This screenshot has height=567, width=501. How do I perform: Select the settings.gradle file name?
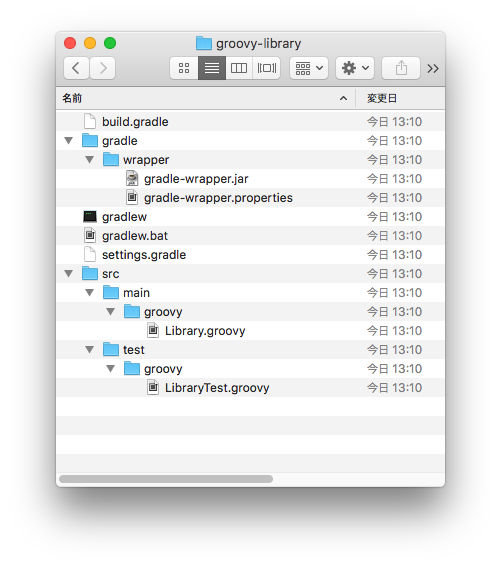(x=144, y=255)
